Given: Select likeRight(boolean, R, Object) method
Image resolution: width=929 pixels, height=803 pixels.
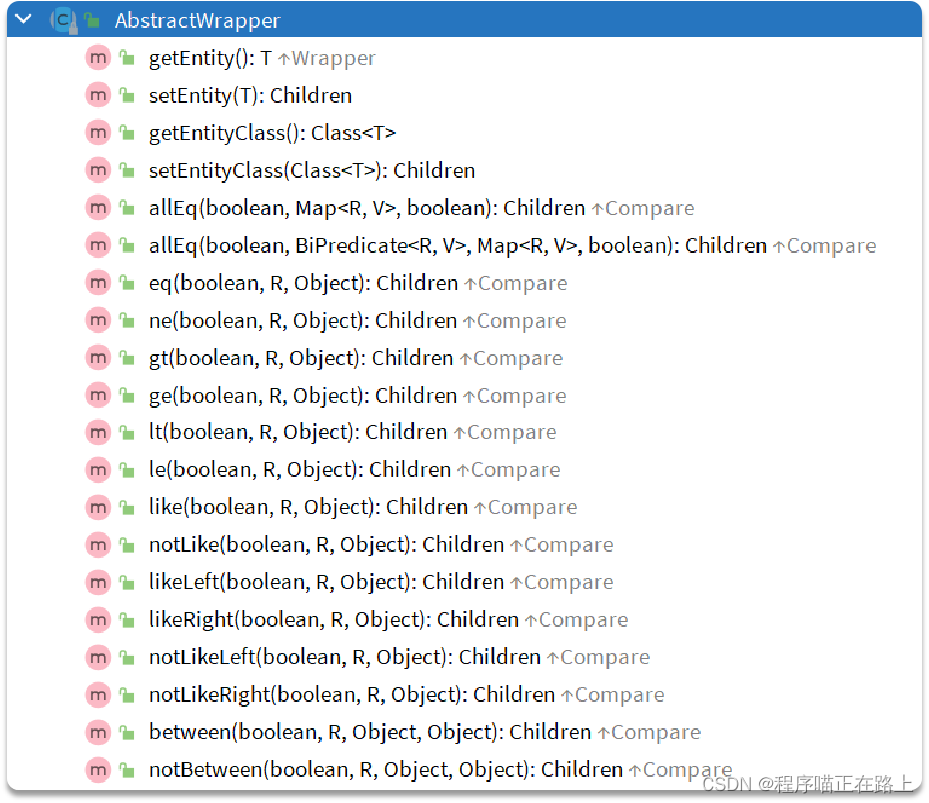Looking at the screenshot, I should tap(334, 620).
